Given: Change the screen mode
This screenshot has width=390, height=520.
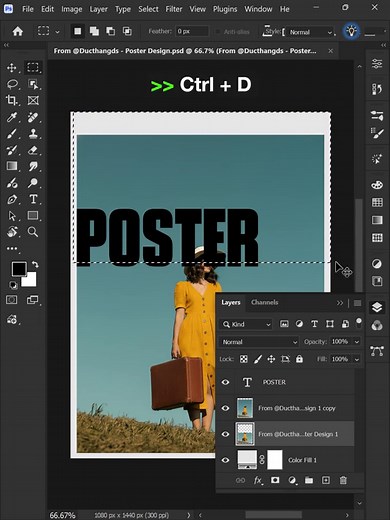Looking at the screenshot, I should pyautogui.click(x=32, y=300).
